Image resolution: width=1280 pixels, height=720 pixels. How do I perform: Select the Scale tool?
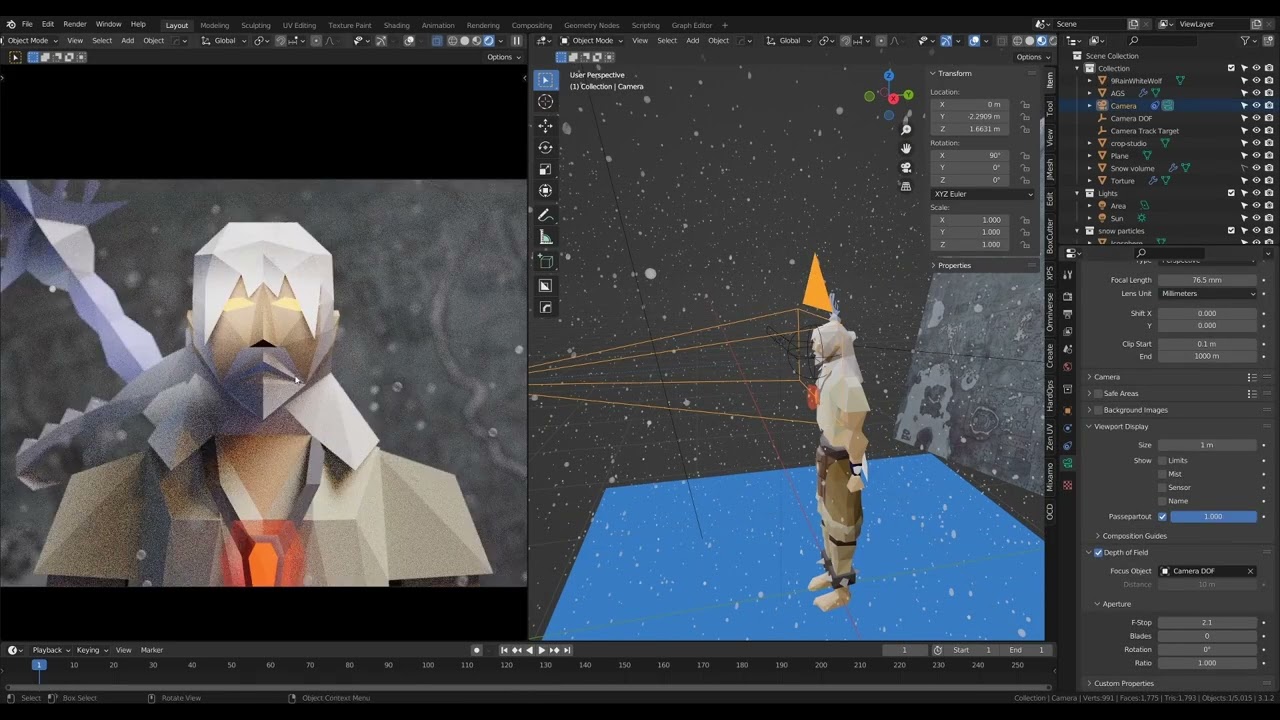pyautogui.click(x=545, y=170)
